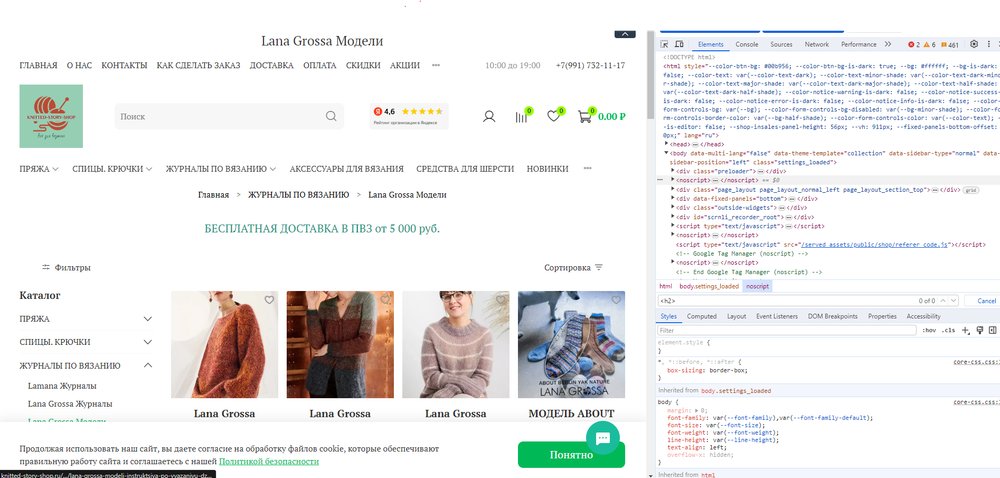Select body.settings_loaded in DOM breadcrumb
The height and width of the screenshot is (478, 1000).
[x=709, y=286]
